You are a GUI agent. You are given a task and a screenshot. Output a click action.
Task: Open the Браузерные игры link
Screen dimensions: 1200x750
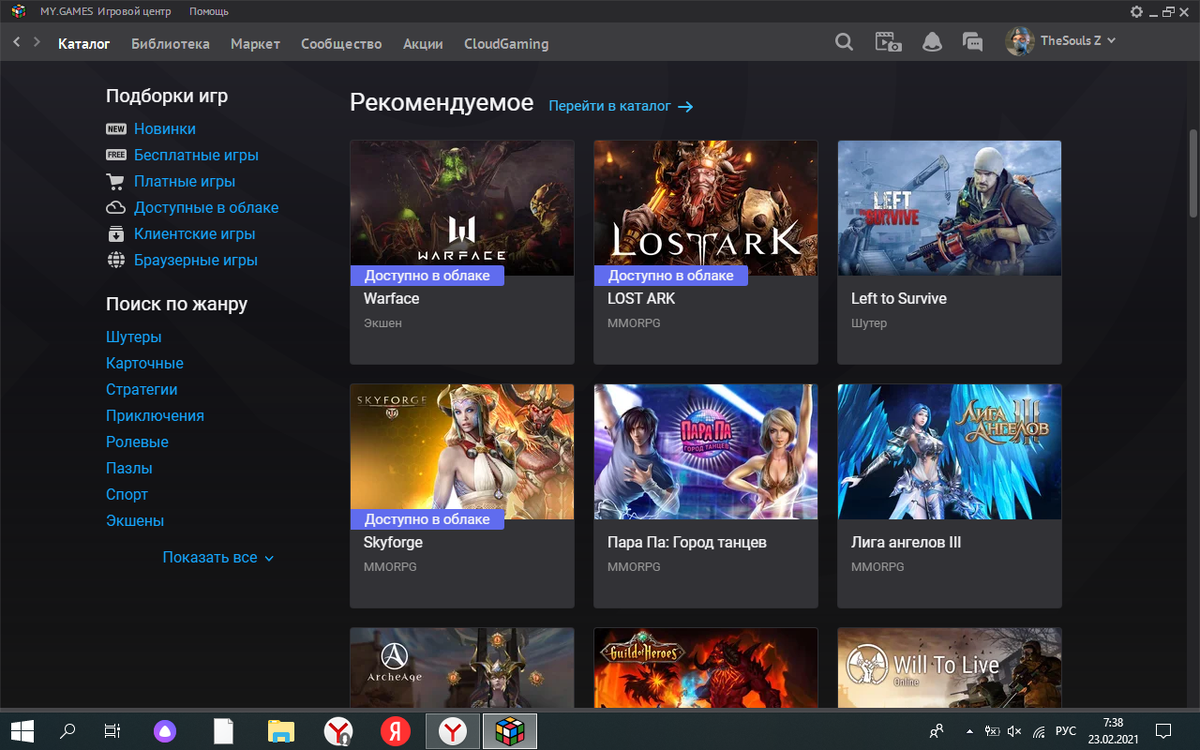(x=196, y=260)
